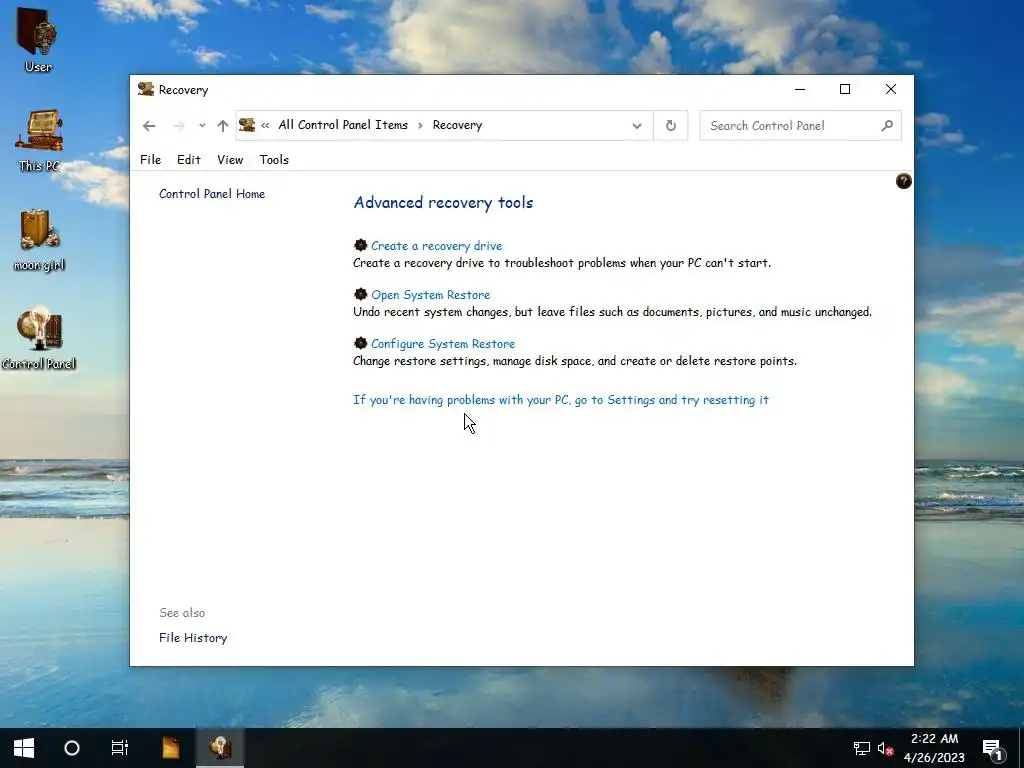This screenshot has width=1024, height=768.
Task: Open File History under See also
Action: tap(193, 638)
